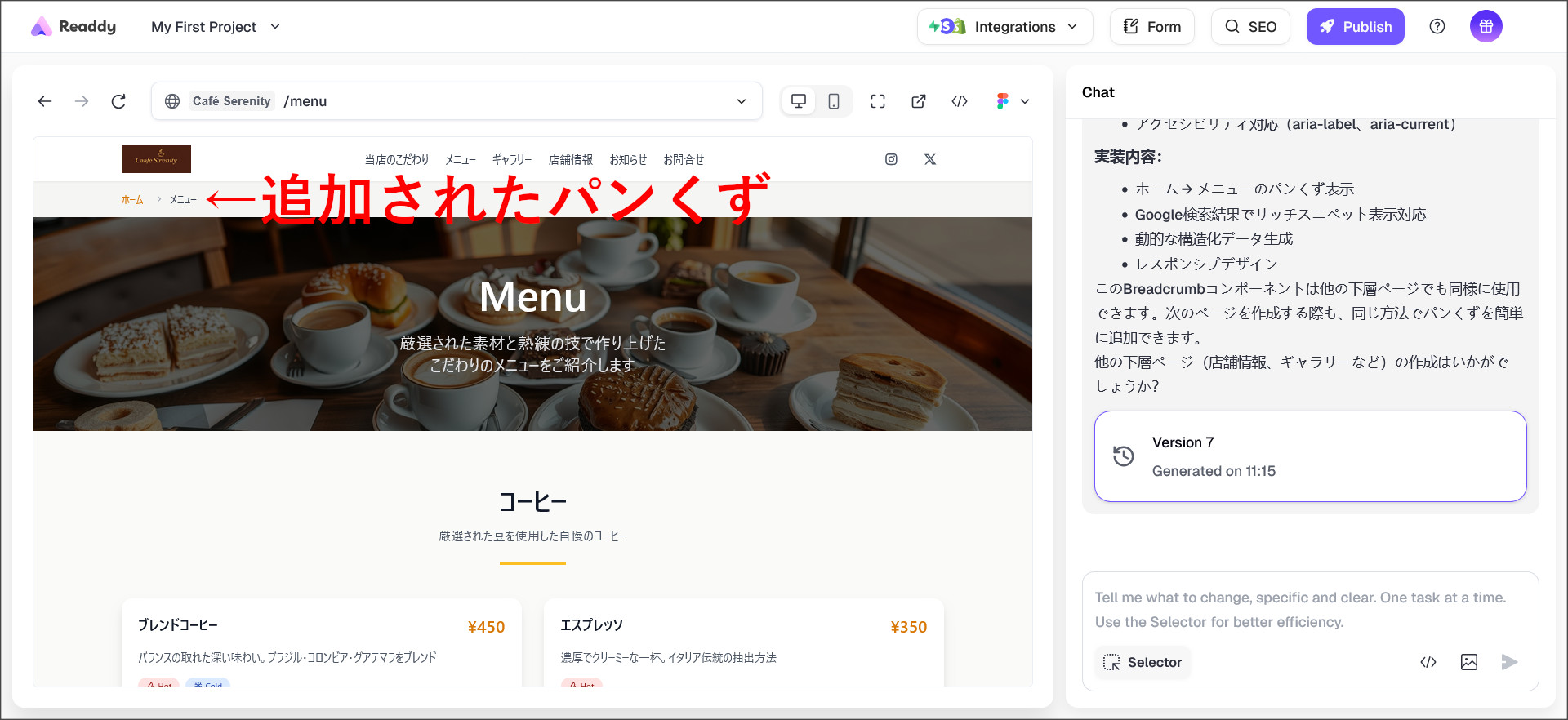Open code view from preview toolbar

(x=960, y=101)
